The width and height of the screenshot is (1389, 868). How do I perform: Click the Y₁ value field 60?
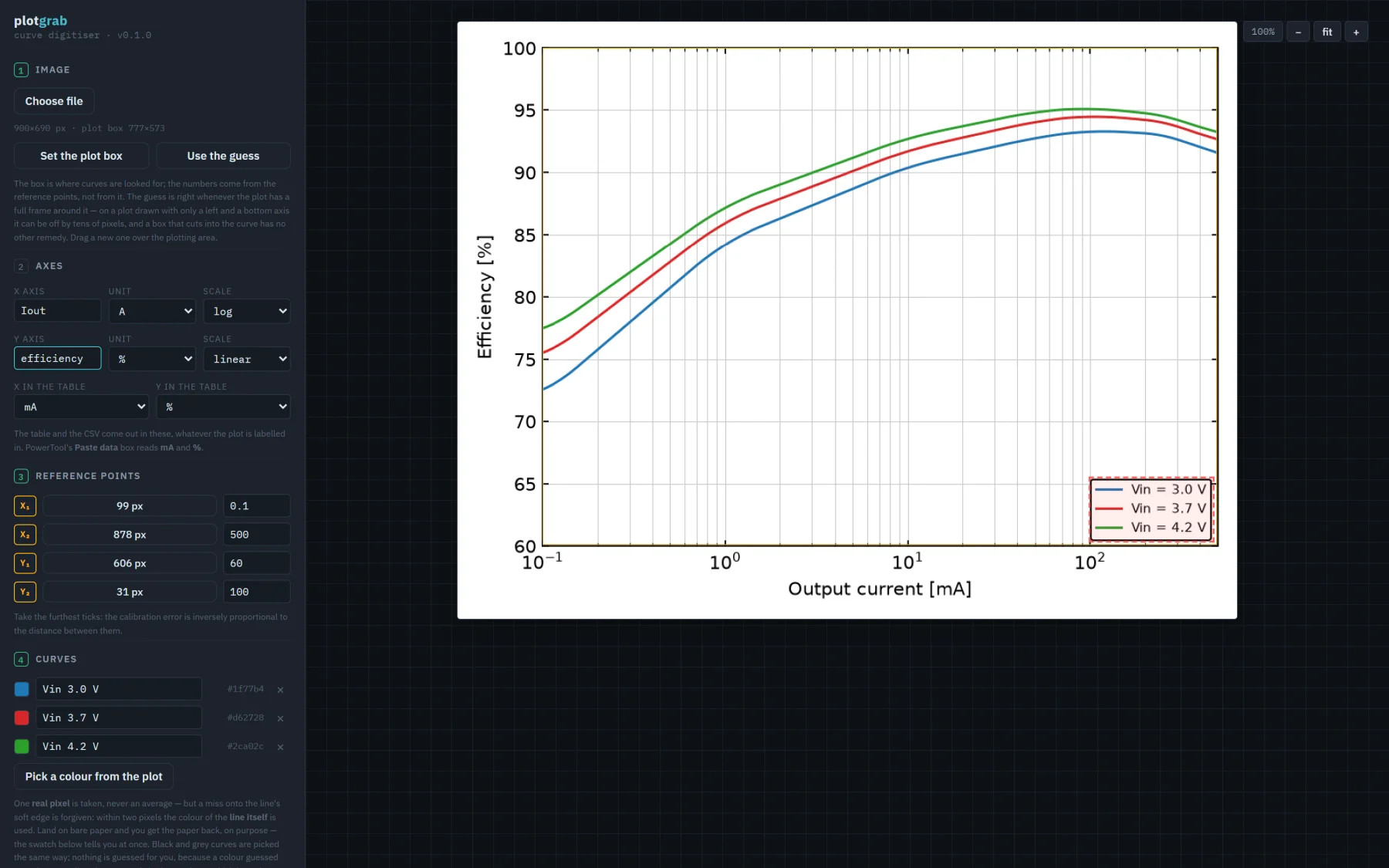pyautogui.click(x=257, y=563)
